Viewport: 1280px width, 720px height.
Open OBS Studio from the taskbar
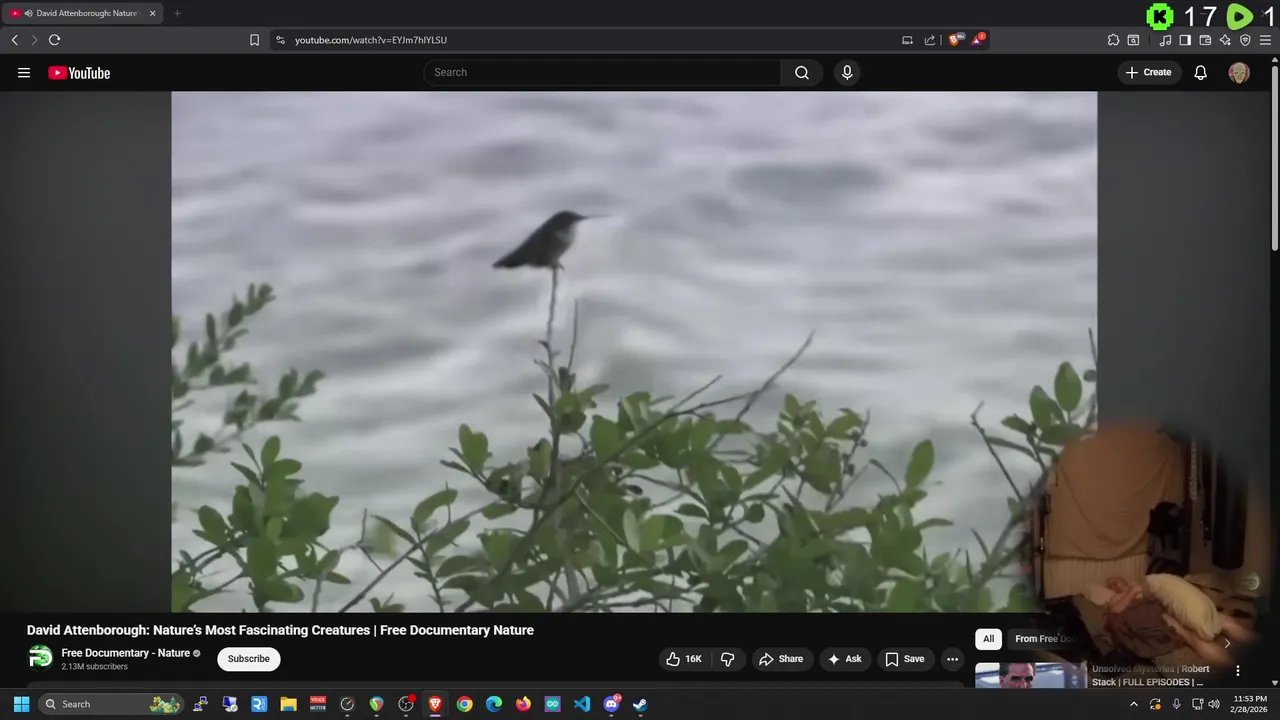point(405,704)
